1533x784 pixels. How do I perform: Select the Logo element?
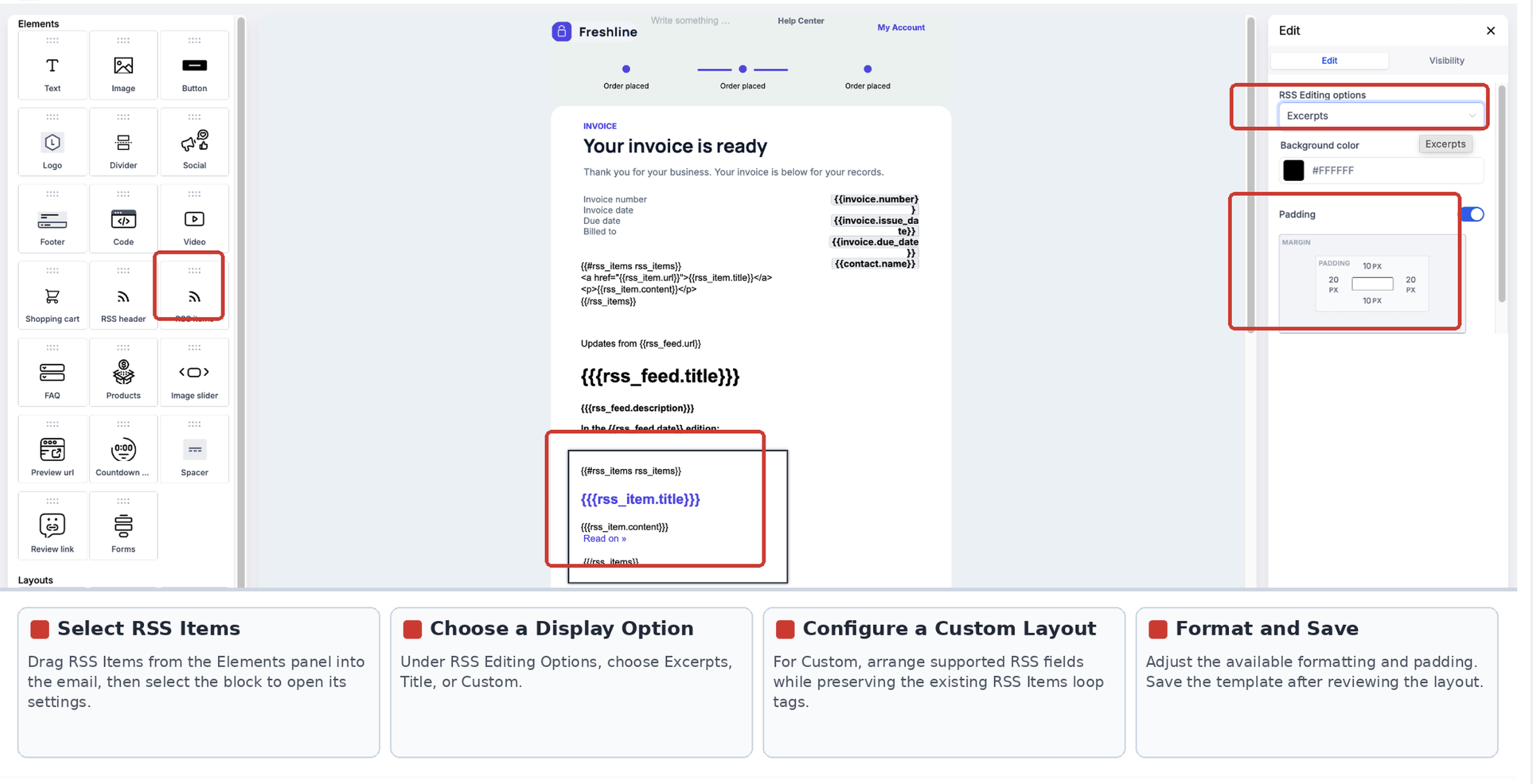point(53,143)
